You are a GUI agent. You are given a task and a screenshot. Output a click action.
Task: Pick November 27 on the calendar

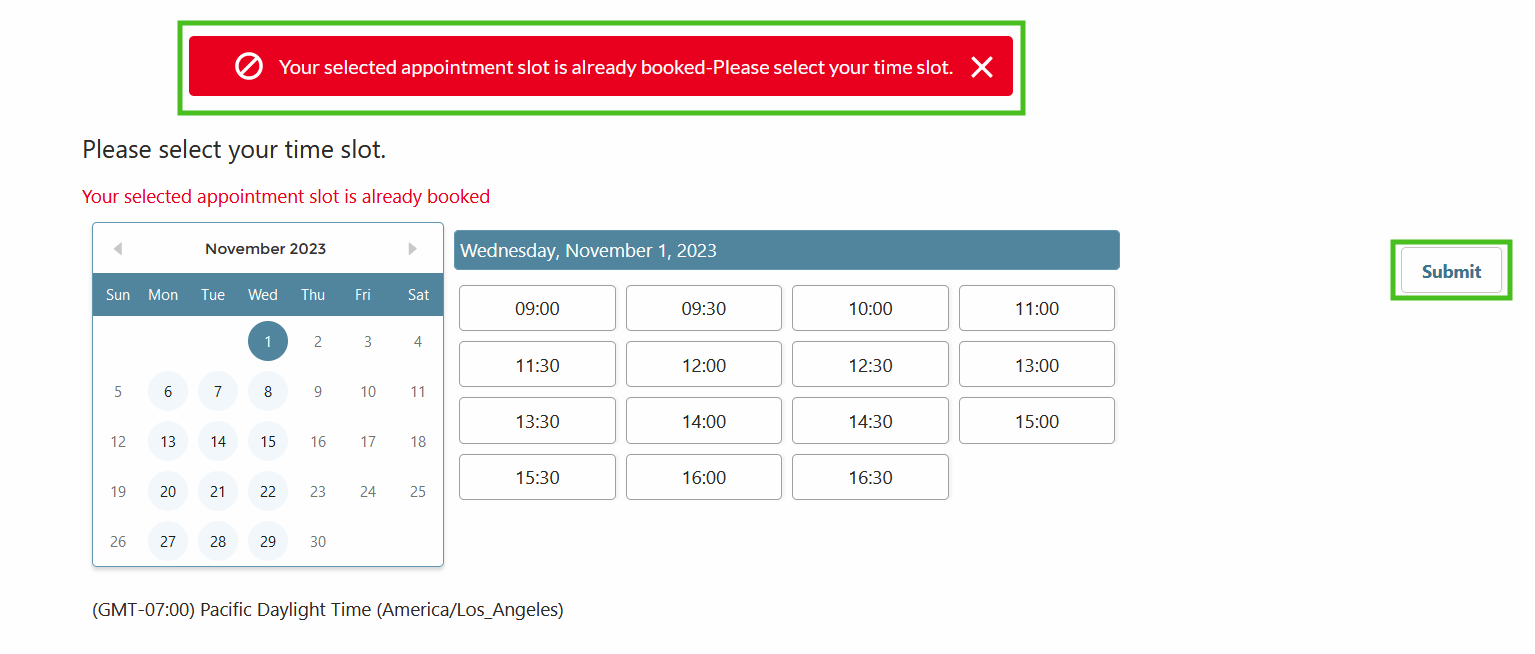click(x=168, y=541)
